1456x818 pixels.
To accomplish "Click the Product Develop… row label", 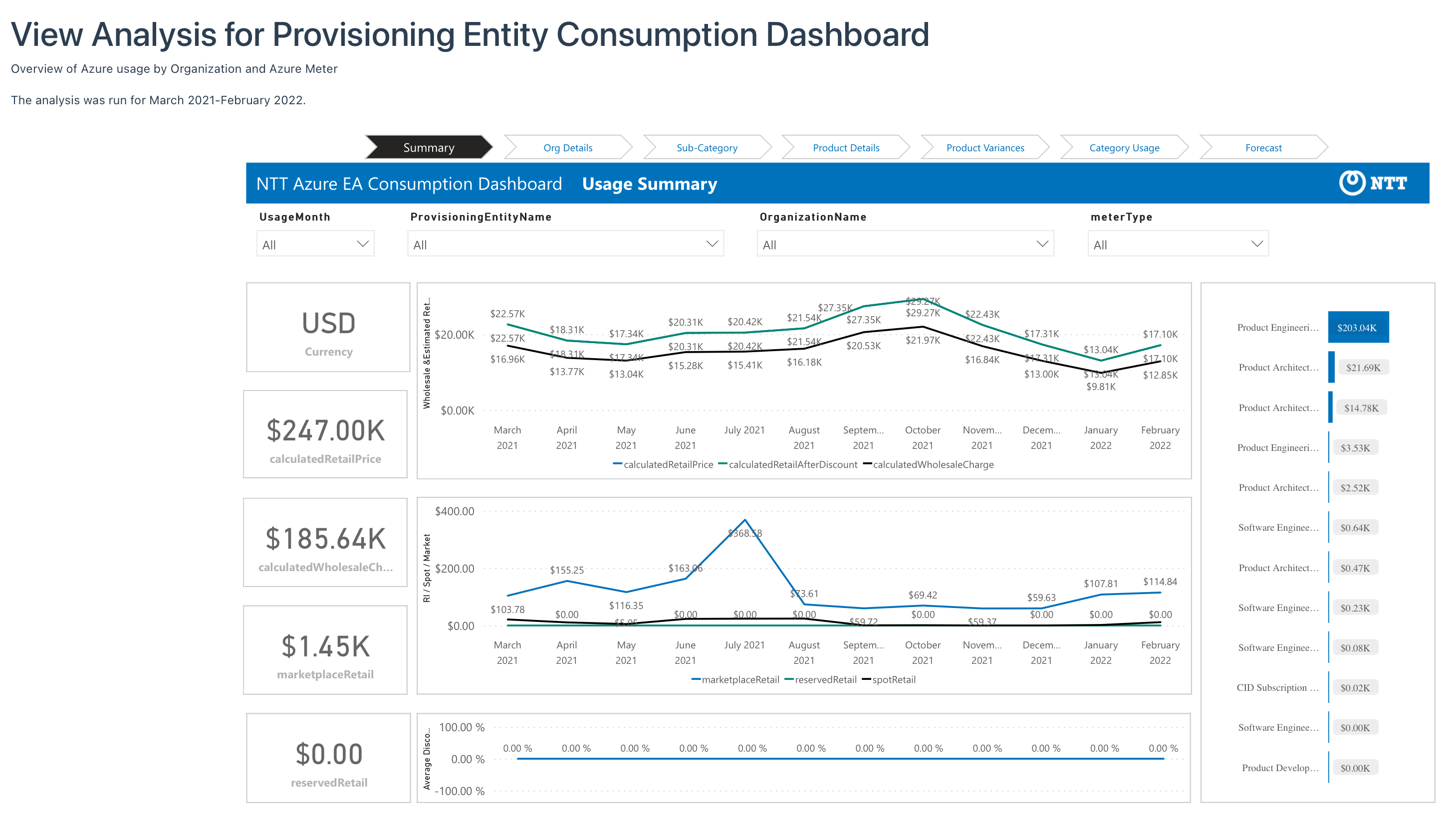I will 1280,768.
